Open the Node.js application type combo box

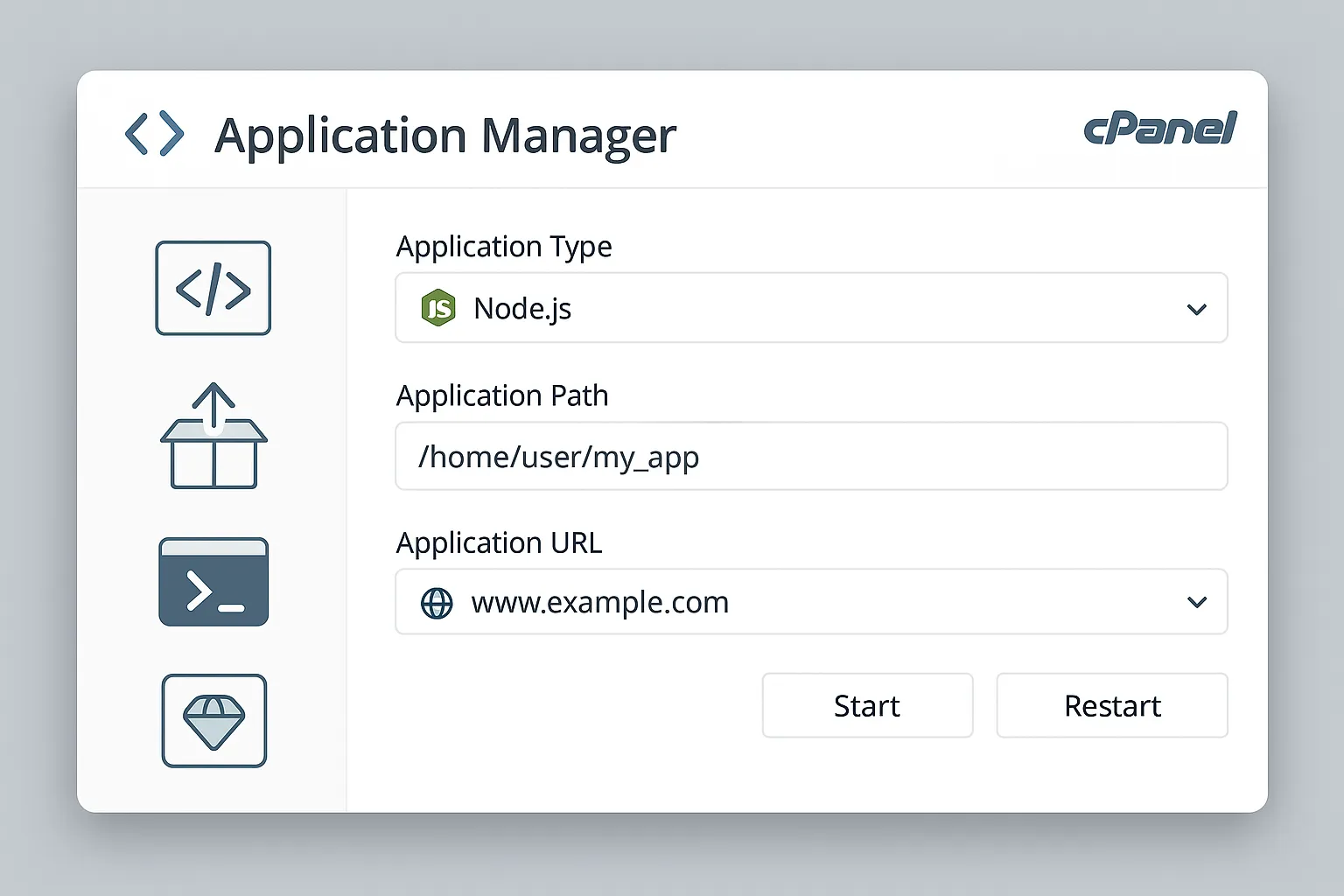pos(810,308)
